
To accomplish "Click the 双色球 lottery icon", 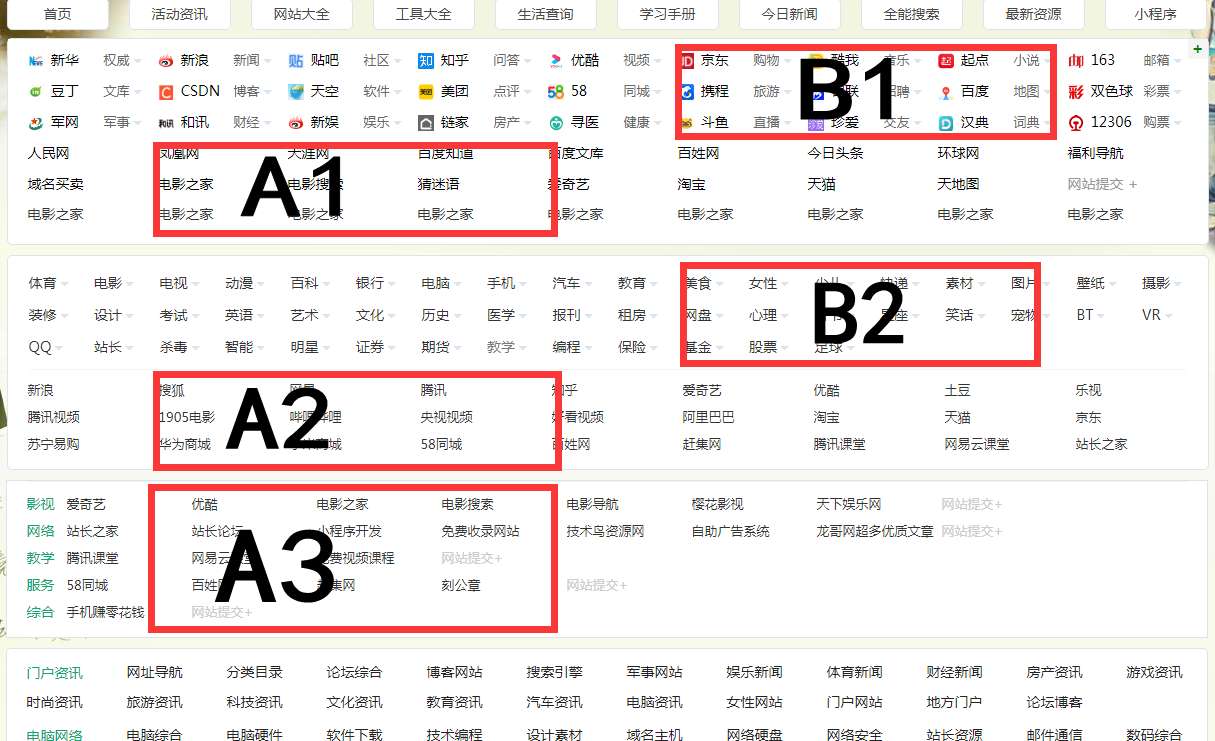I will [x=1076, y=92].
